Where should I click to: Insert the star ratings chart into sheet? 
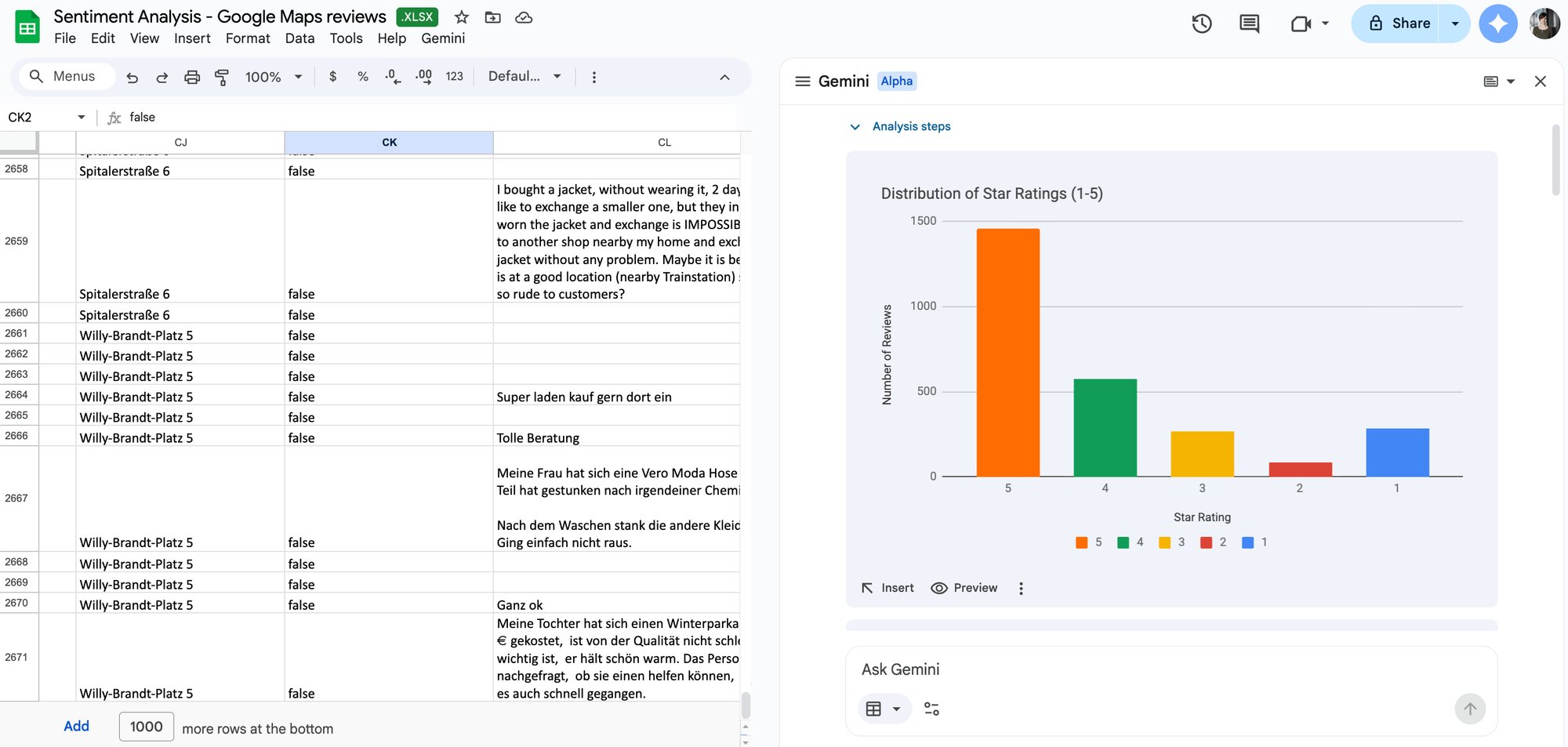click(x=887, y=587)
